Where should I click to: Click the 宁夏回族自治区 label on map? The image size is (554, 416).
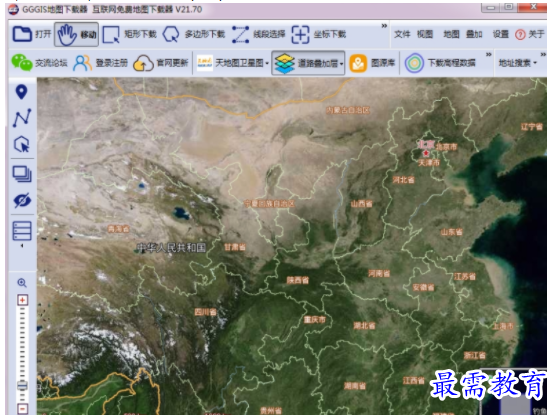pyautogui.click(x=269, y=203)
